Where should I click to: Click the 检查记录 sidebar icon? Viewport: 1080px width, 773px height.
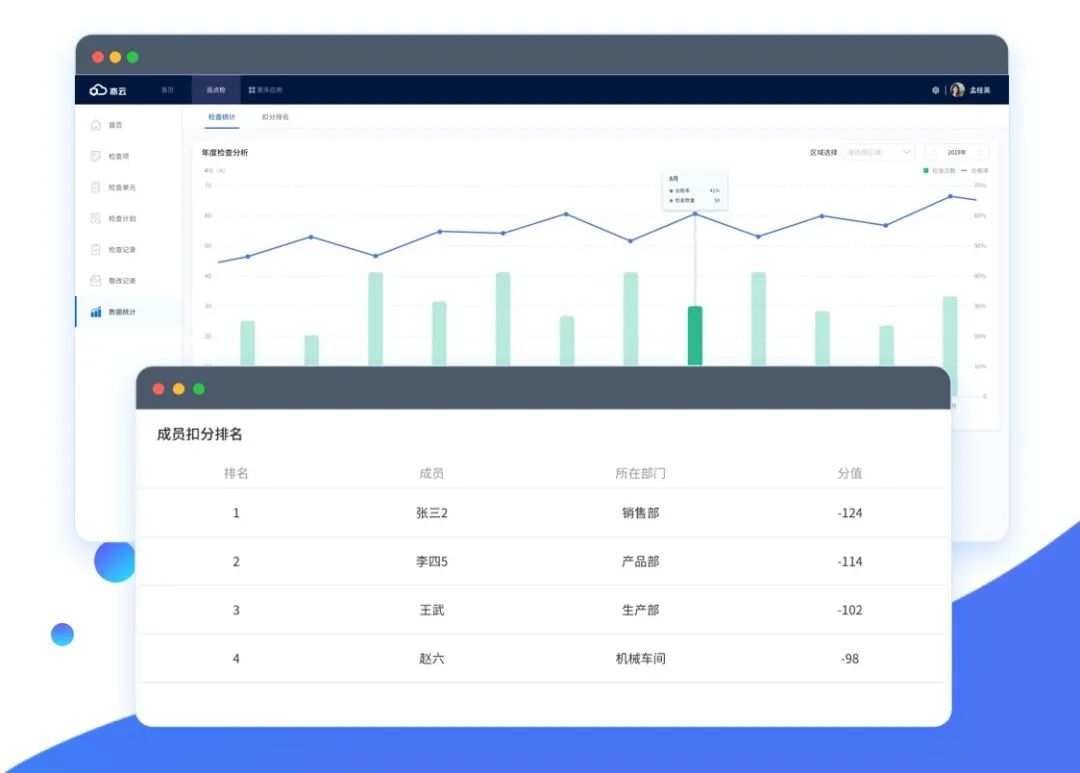point(96,249)
